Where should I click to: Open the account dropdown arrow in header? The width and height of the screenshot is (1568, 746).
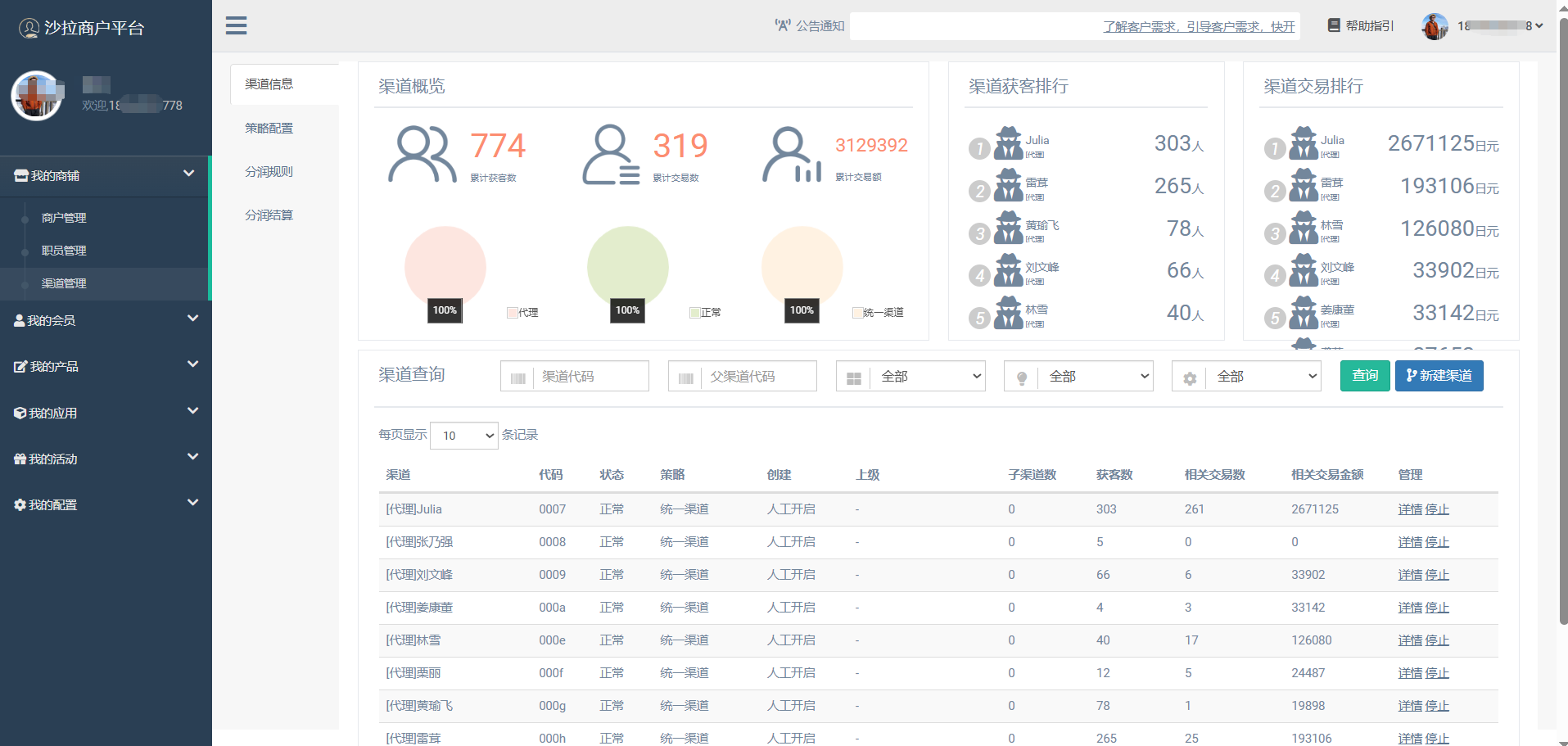1539,25
